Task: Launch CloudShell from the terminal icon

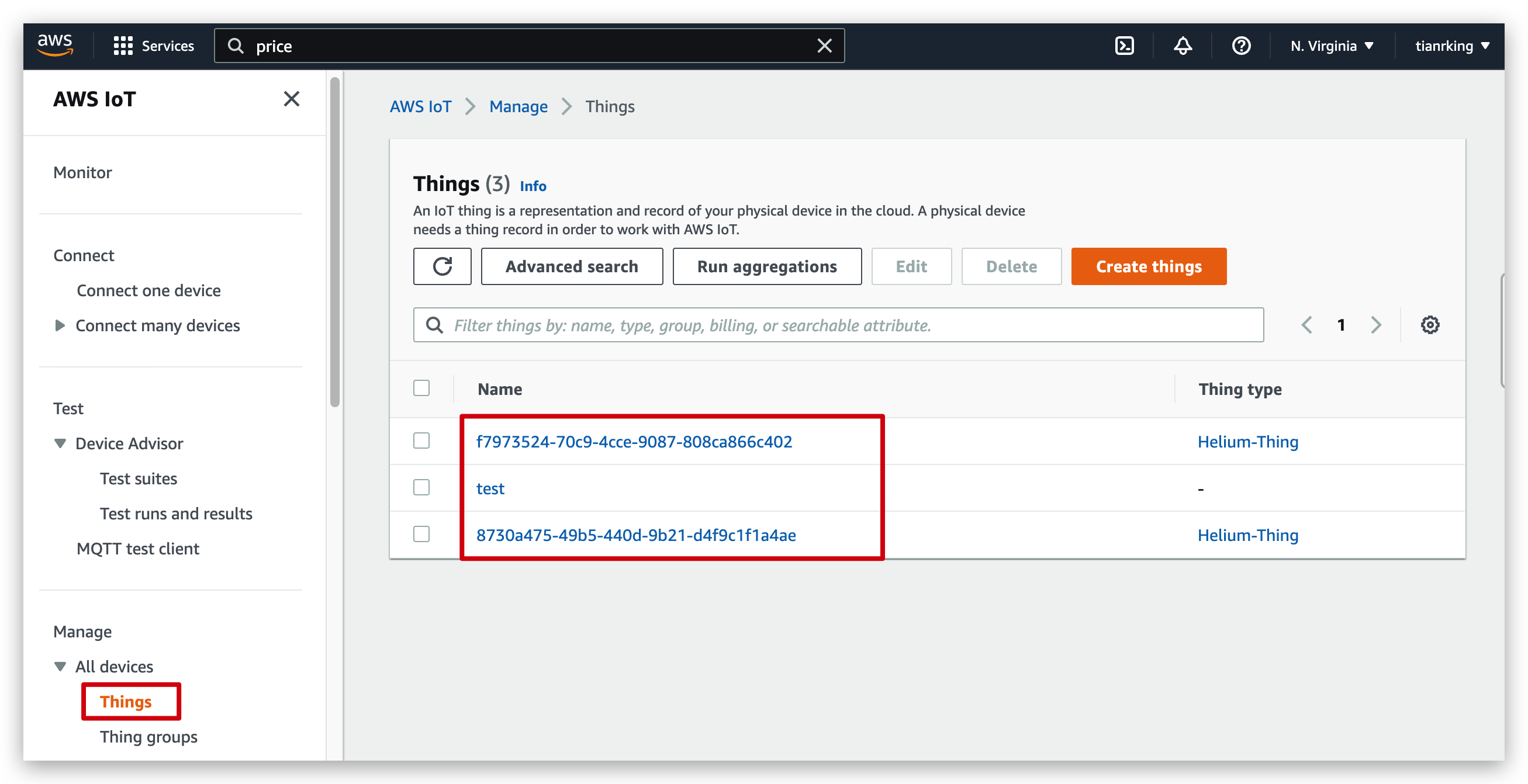Action: [1124, 46]
